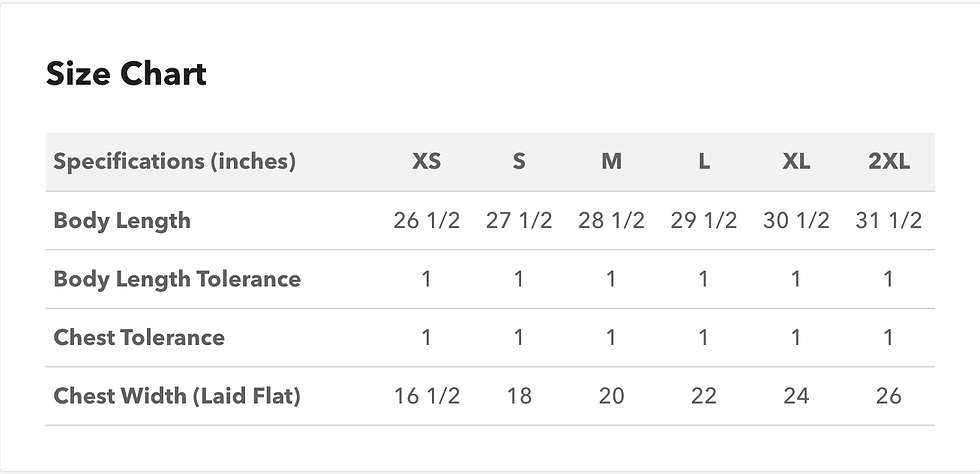
Task: Click the Chest Tolerance row label
Action: [139, 337]
